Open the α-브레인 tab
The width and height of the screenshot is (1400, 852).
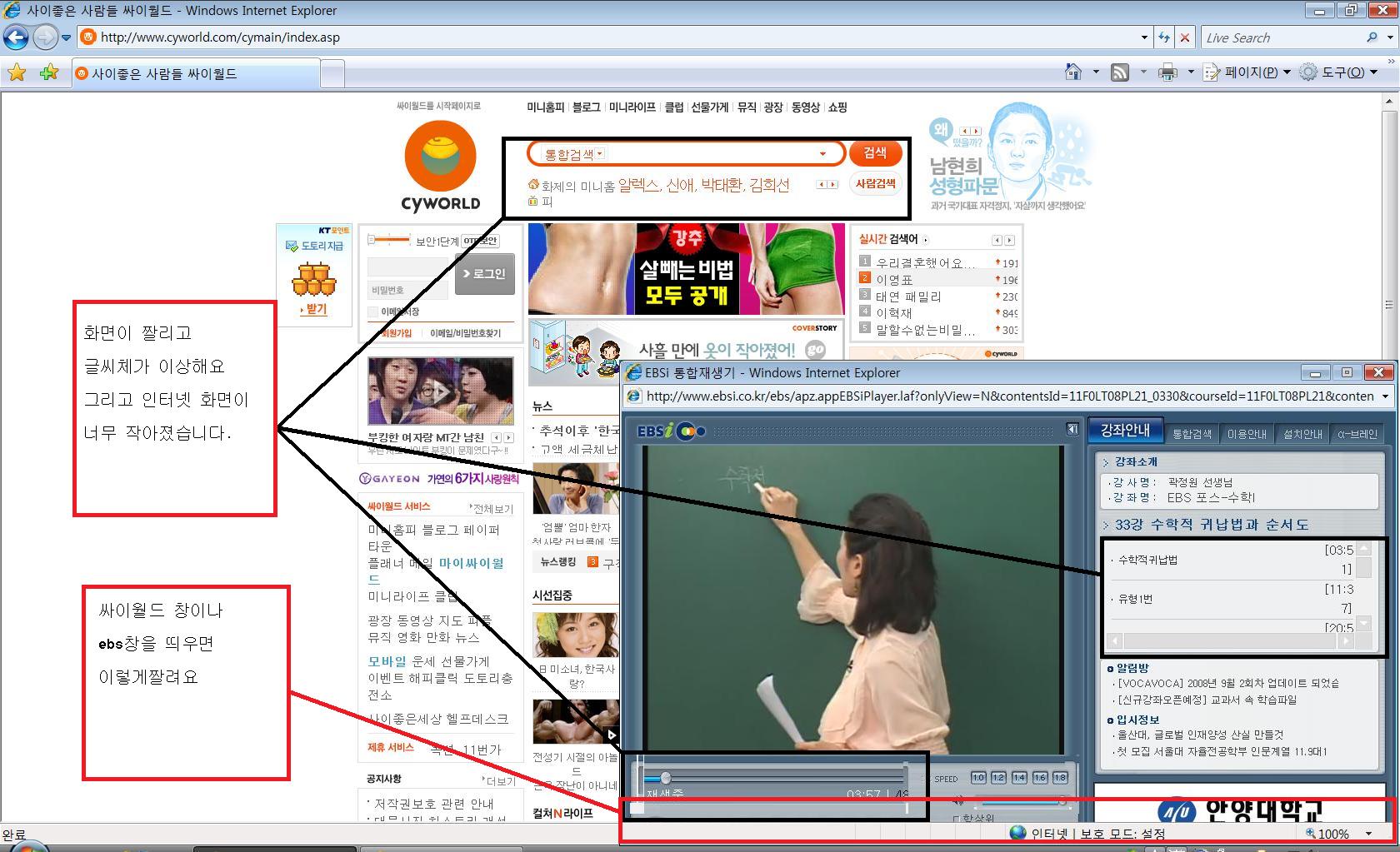pos(1357,434)
